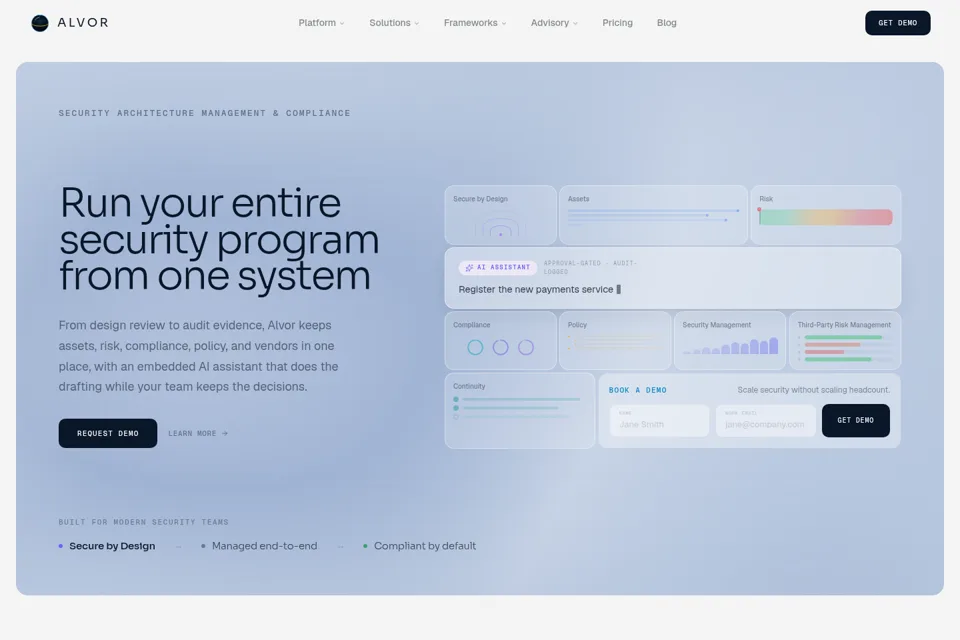The width and height of the screenshot is (960, 640).
Task: Click the Learn More arrow icon
Action: [225, 433]
